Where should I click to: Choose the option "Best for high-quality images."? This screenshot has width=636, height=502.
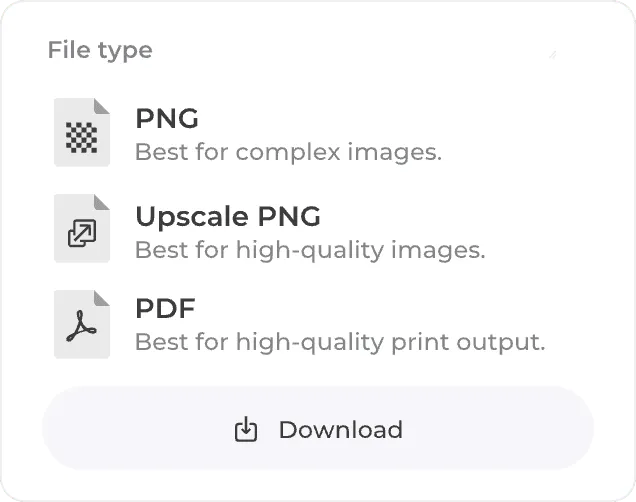[310, 250]
